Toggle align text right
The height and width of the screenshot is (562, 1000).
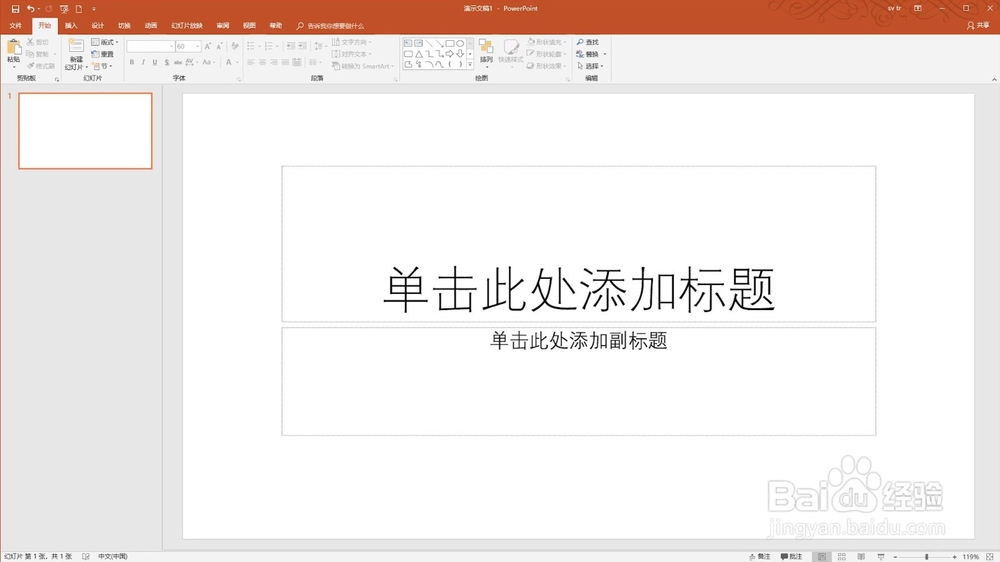(274, 63)
